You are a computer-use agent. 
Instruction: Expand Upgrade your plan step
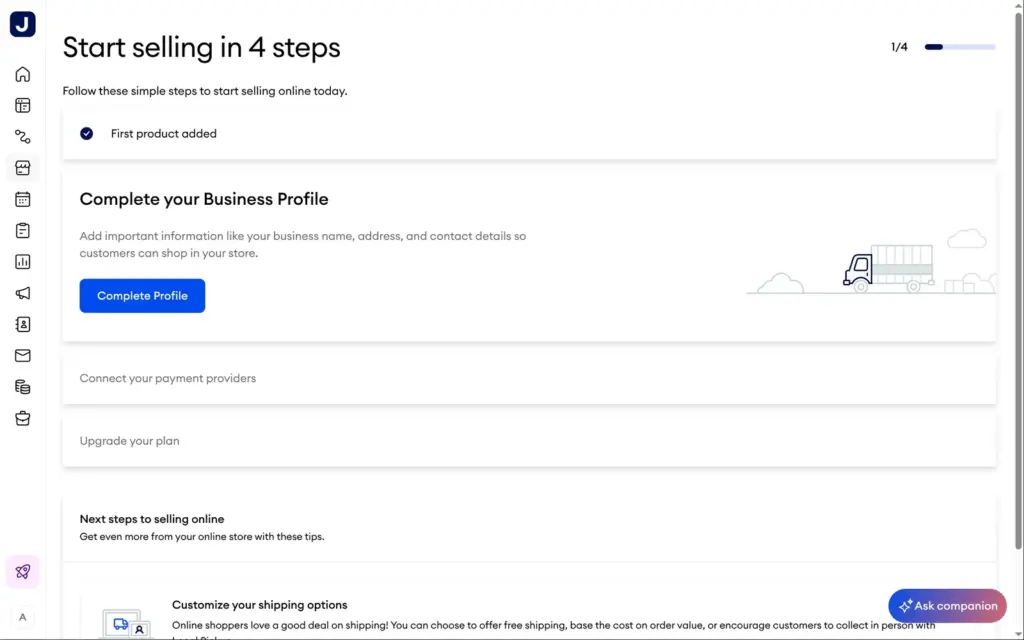(x=529, y=441)
